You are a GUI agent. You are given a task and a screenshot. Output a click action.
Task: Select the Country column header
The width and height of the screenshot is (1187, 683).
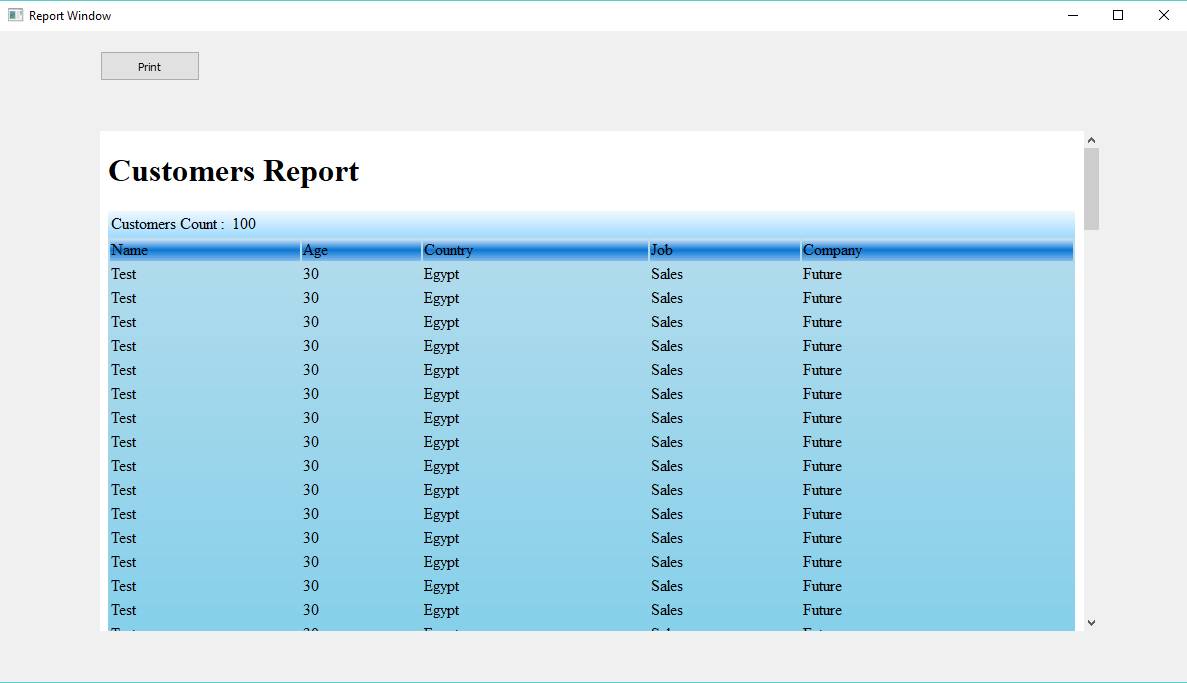coord(448,250)
